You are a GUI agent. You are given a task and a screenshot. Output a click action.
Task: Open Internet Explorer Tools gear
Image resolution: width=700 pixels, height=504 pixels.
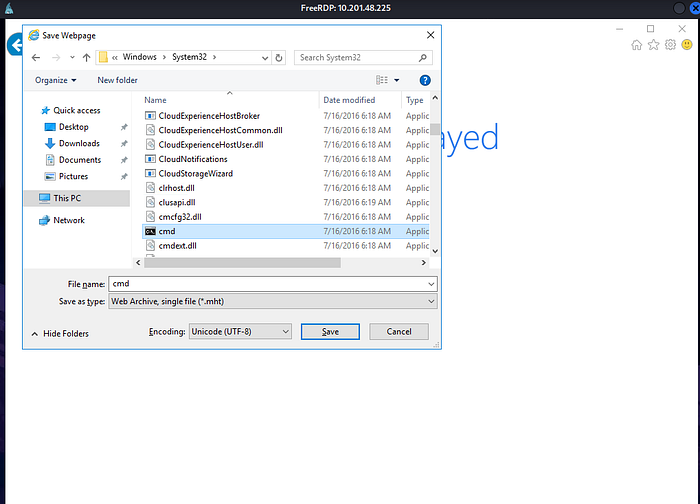670,45
